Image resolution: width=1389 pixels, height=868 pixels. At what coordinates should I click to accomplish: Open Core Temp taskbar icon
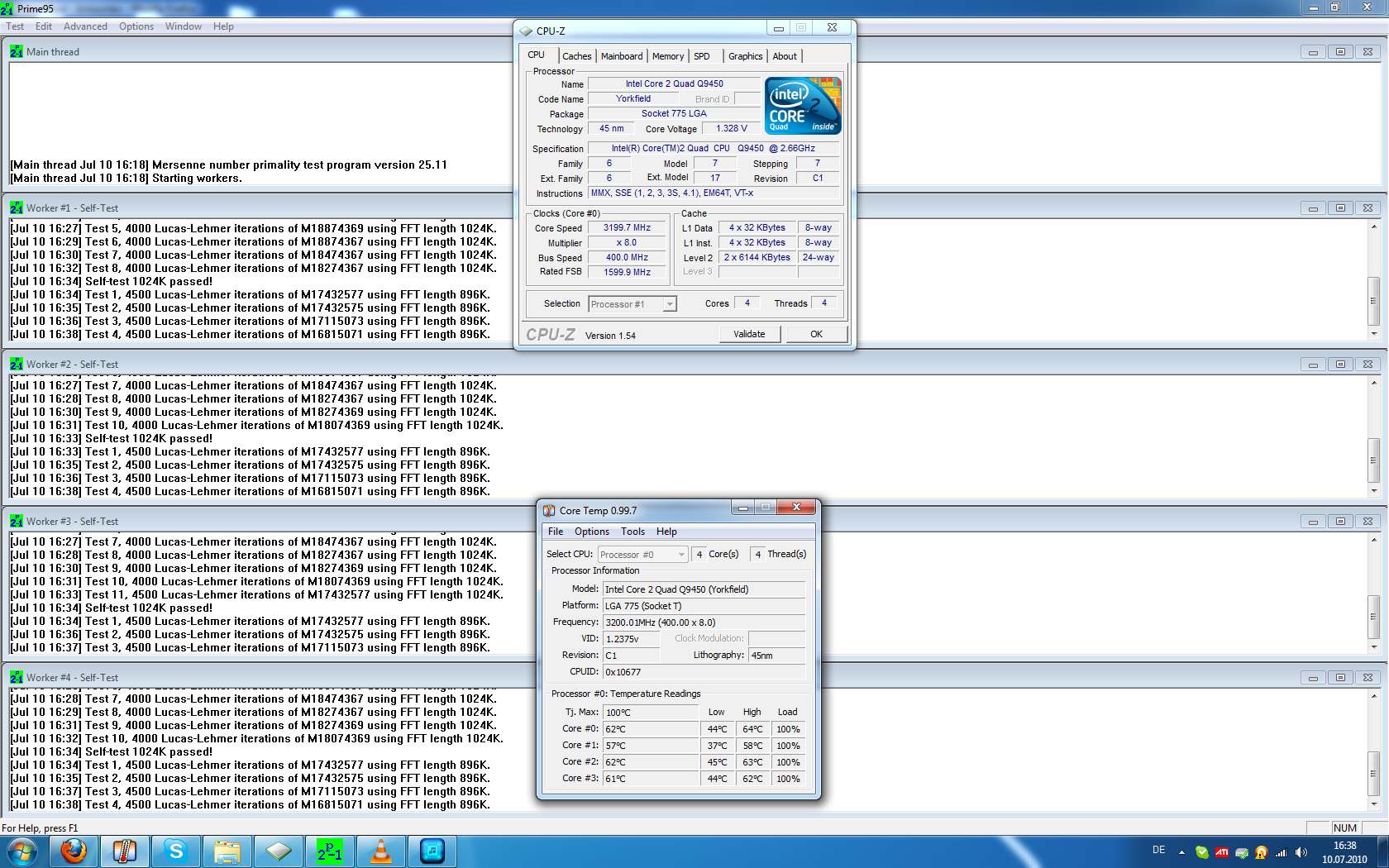pos(125,851)
